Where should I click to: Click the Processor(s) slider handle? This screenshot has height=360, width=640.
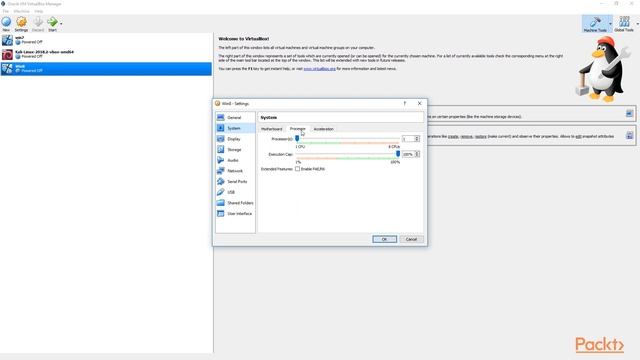pyautogui.click(x=297, y=139)
